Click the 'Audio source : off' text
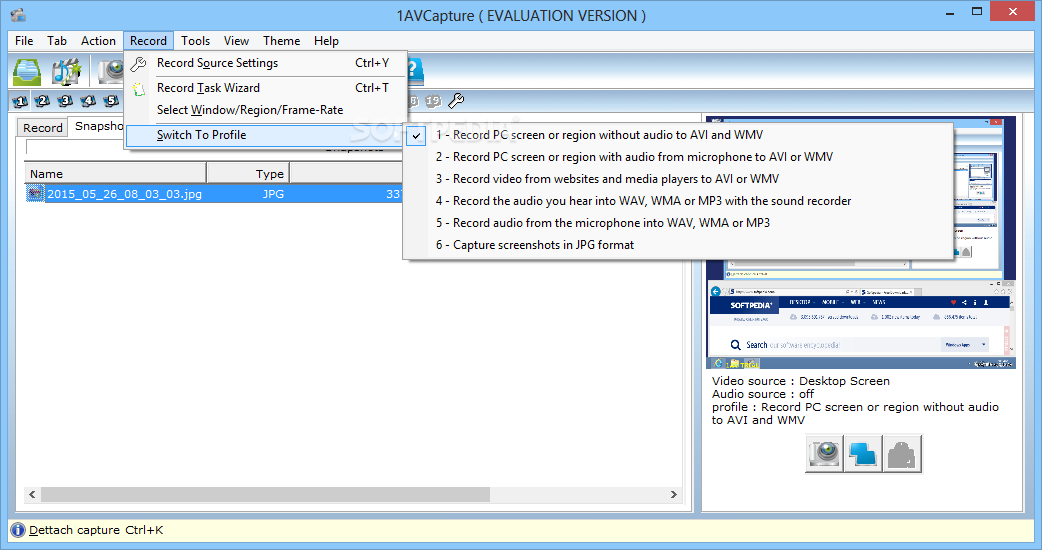Viewport: 1042px width, 550px height. (763, 394)
